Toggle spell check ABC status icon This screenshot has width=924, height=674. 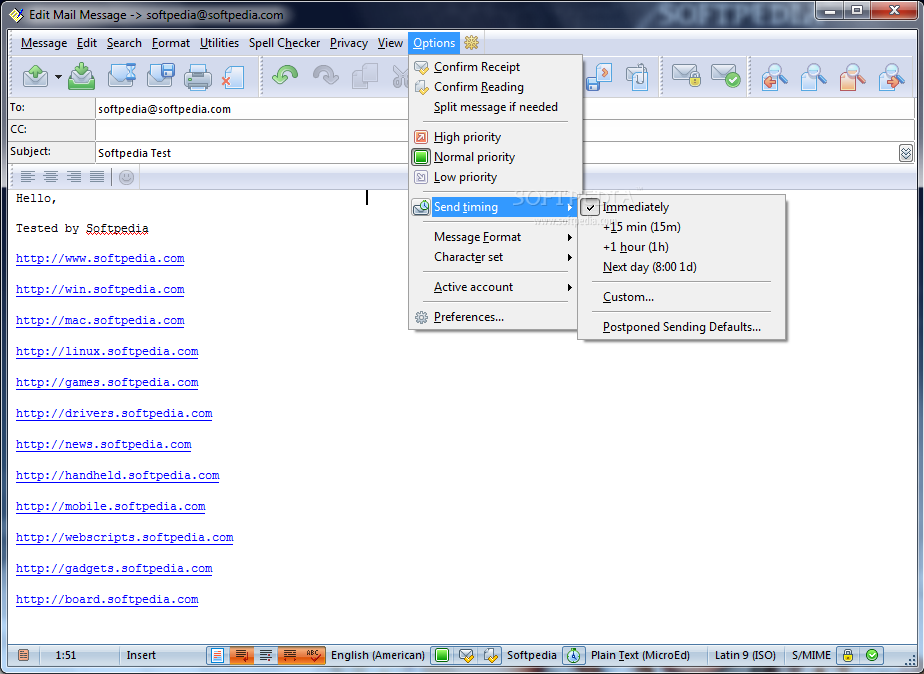(312, 655)
